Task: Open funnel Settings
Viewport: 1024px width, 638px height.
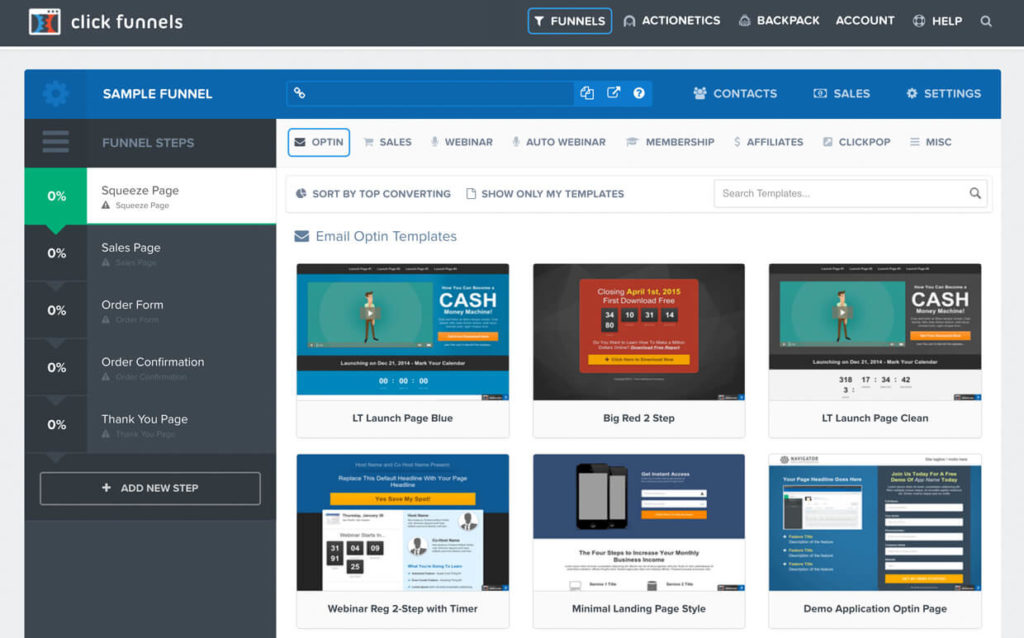Action: (943, 93)
